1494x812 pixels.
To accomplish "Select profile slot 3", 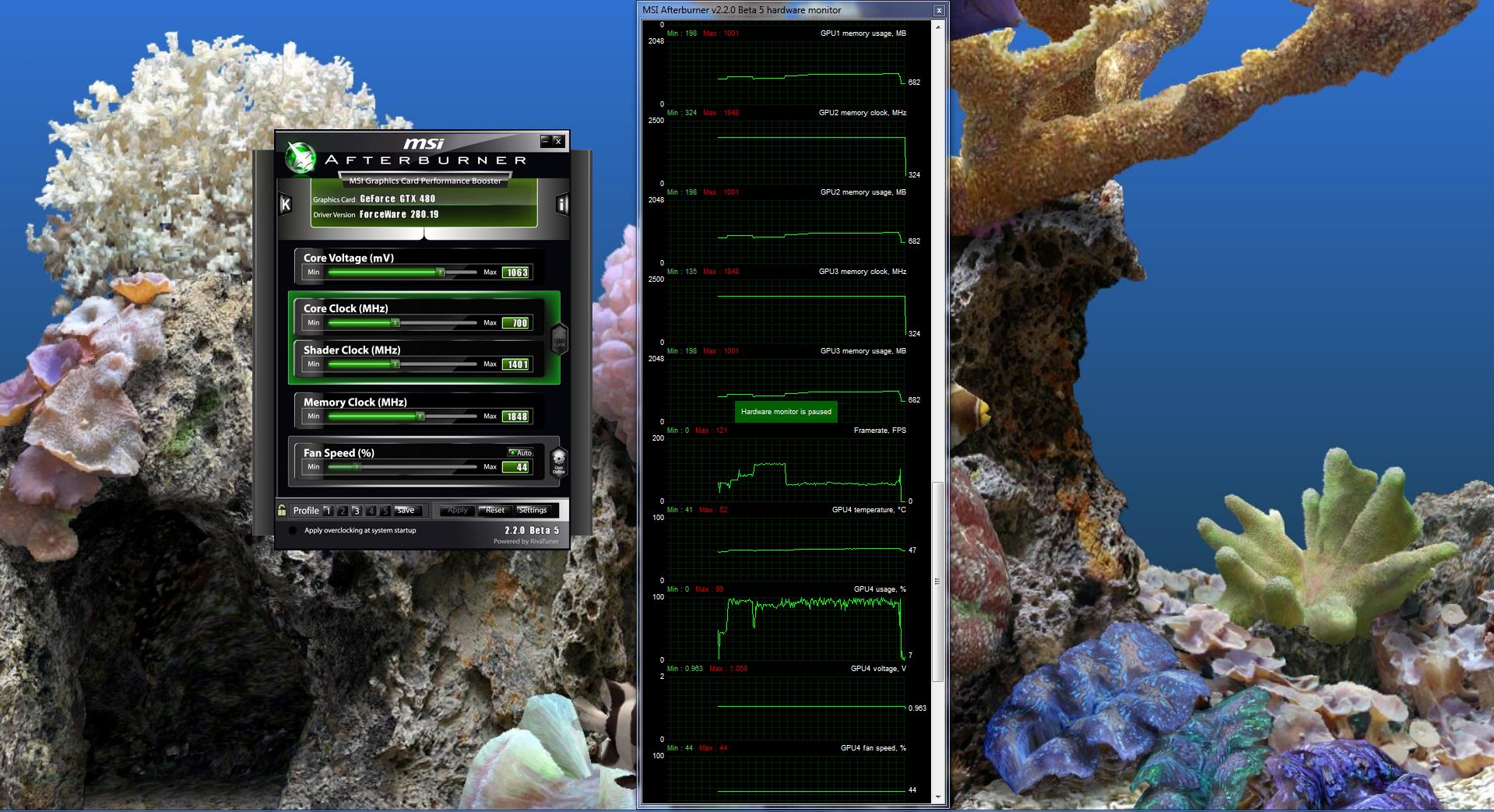I will click(x=357, y=511).
